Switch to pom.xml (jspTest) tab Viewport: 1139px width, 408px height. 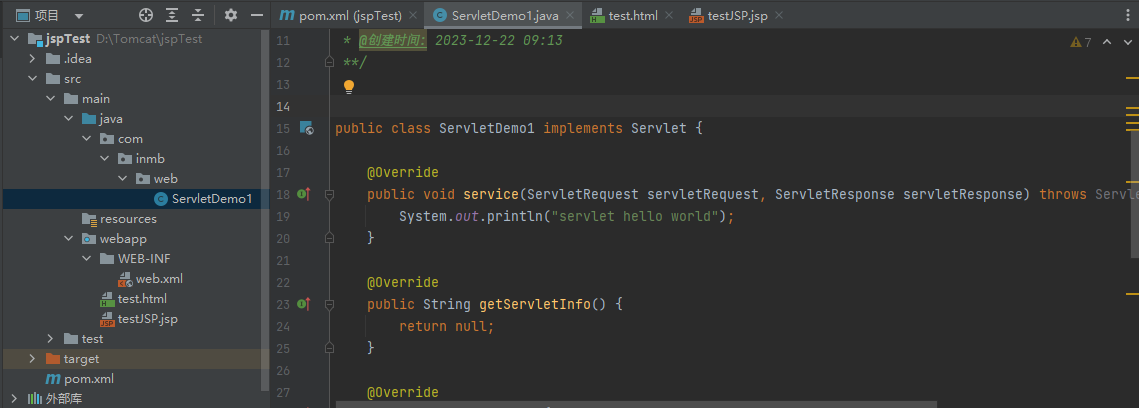342,16
